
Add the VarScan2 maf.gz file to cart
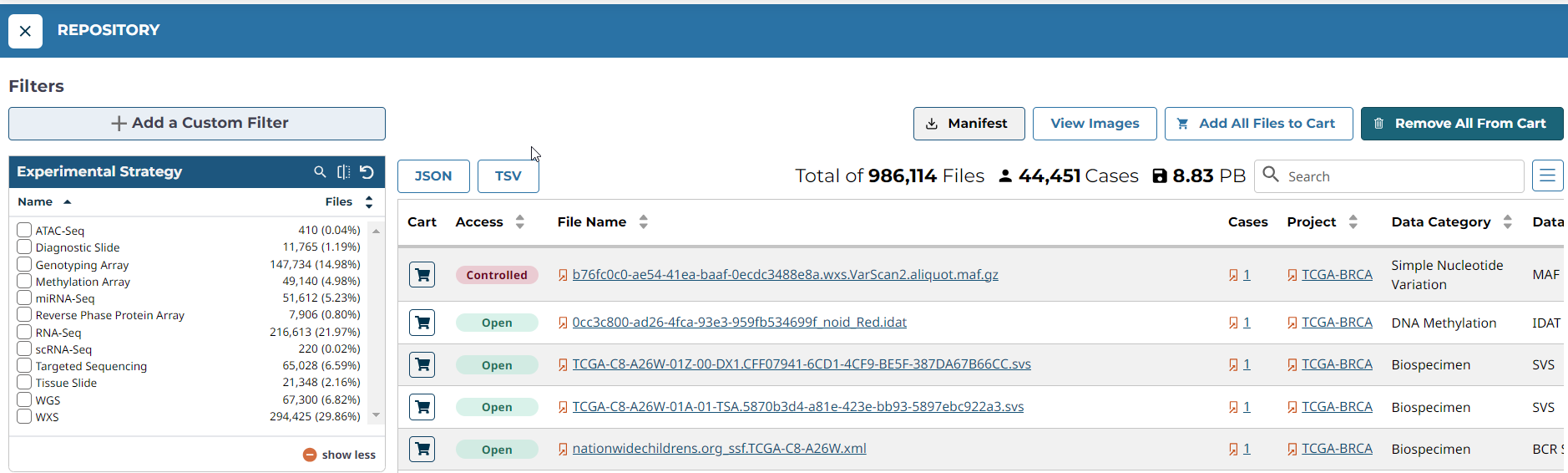click(422, 274)
